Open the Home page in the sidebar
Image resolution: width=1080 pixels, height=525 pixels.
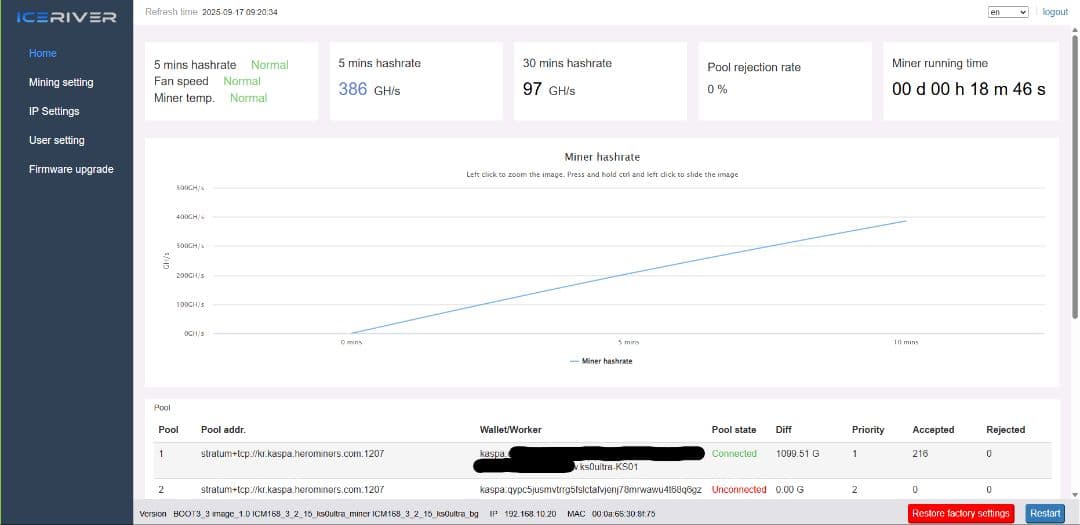click(43, 53)
